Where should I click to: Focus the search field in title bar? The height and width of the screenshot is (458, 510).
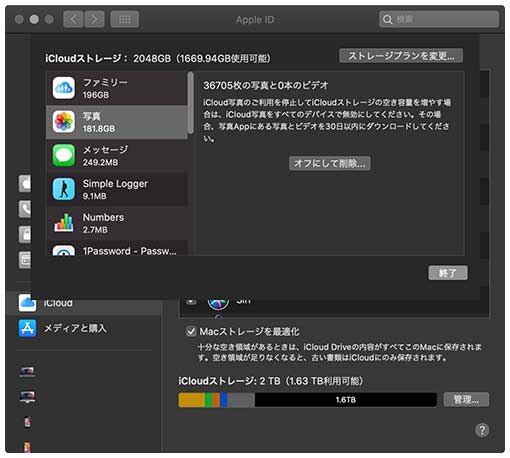point(439,19)
